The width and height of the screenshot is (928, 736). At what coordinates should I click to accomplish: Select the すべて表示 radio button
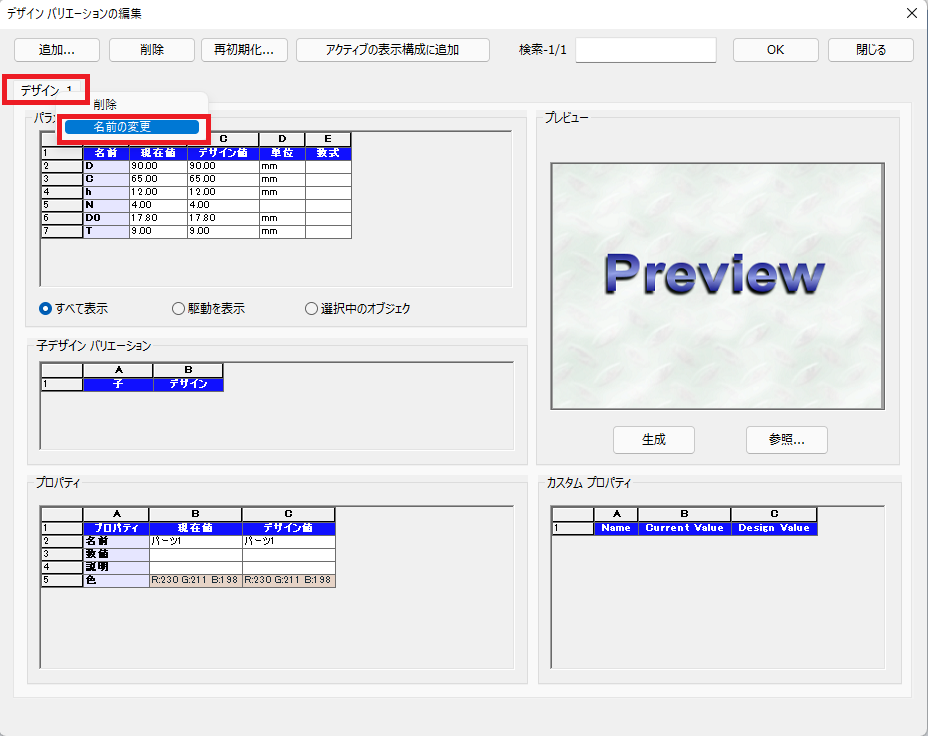pyautogui.click(x=45, y=309)
